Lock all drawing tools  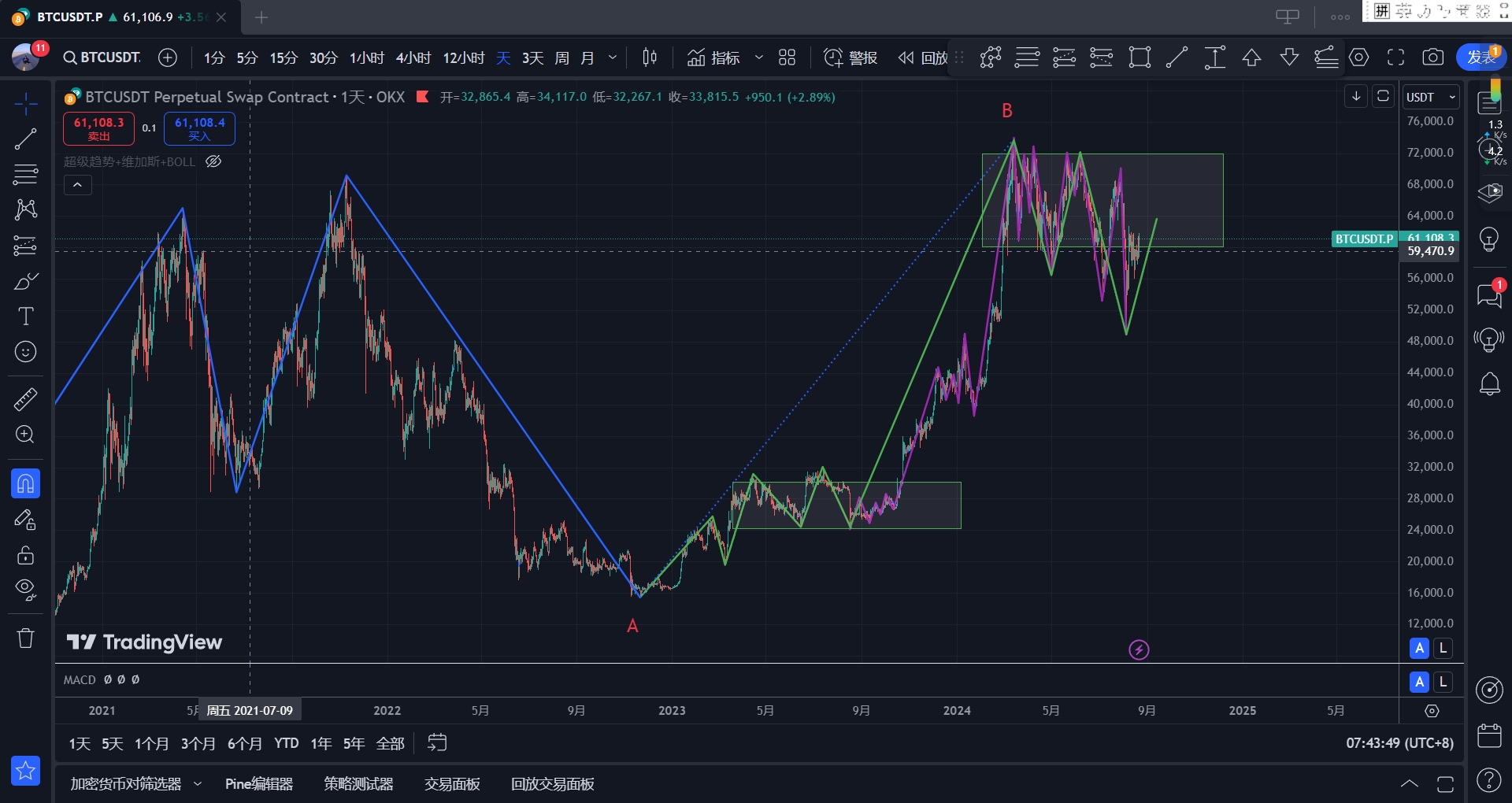pyautogui.click(x=25, y=555)
